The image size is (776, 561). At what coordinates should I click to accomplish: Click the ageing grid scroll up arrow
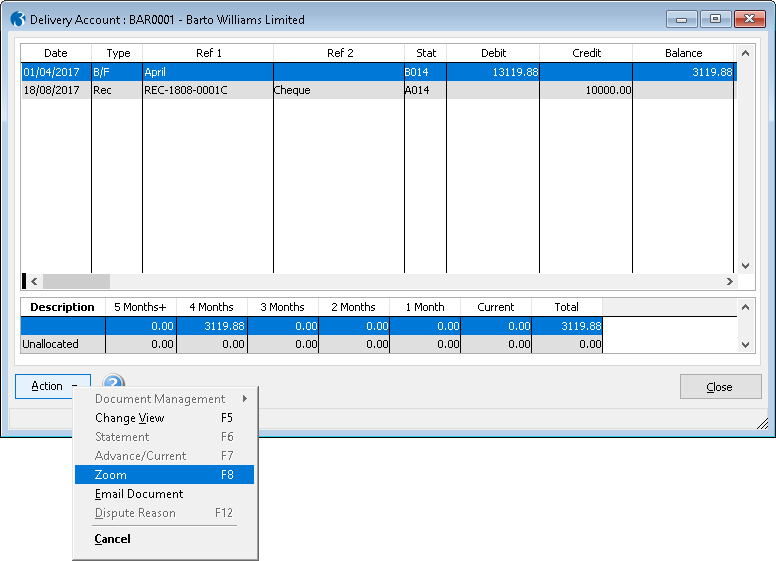click(745, 307)
